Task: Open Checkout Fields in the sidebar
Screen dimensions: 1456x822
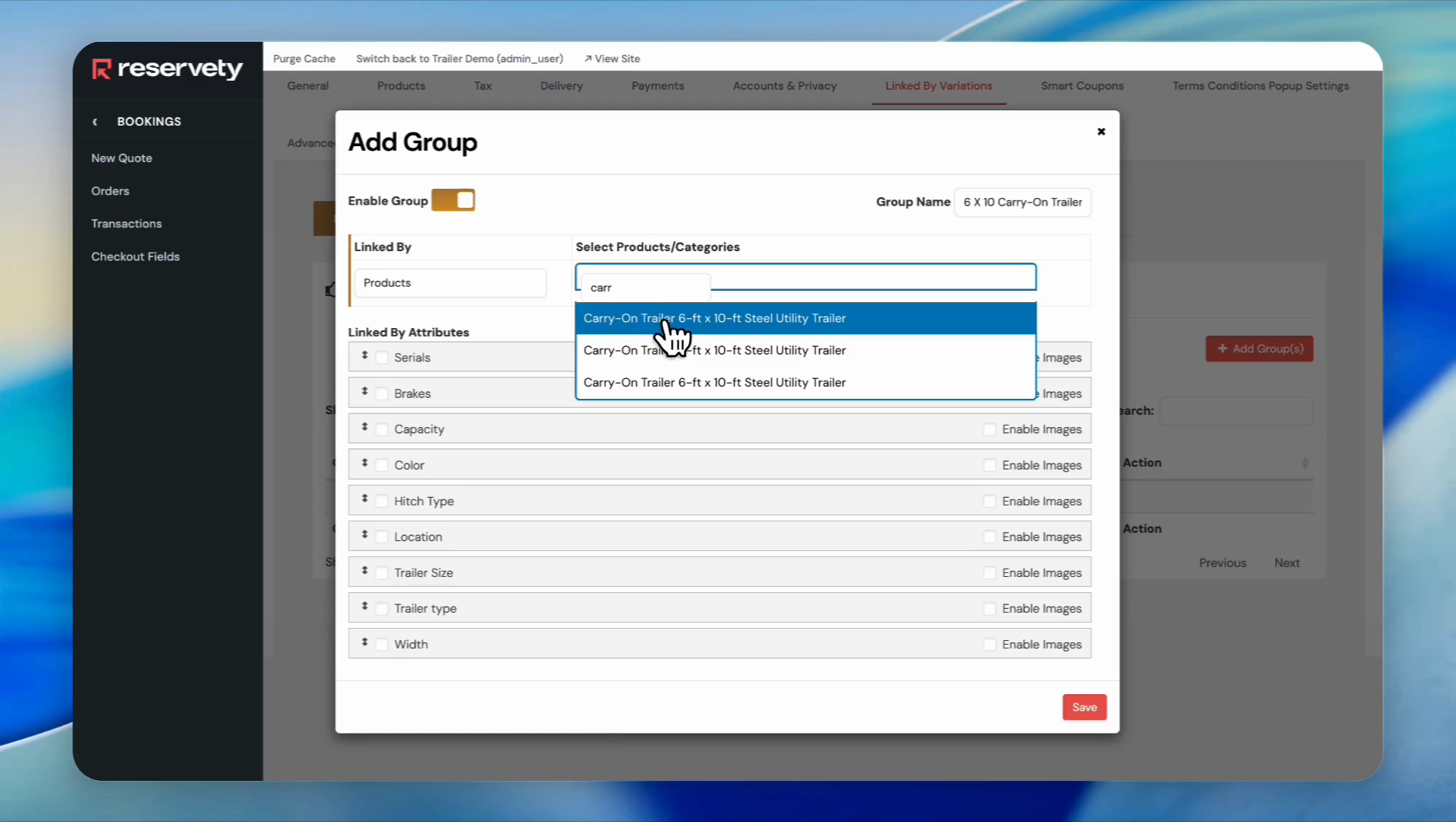Action: [135, 256]
